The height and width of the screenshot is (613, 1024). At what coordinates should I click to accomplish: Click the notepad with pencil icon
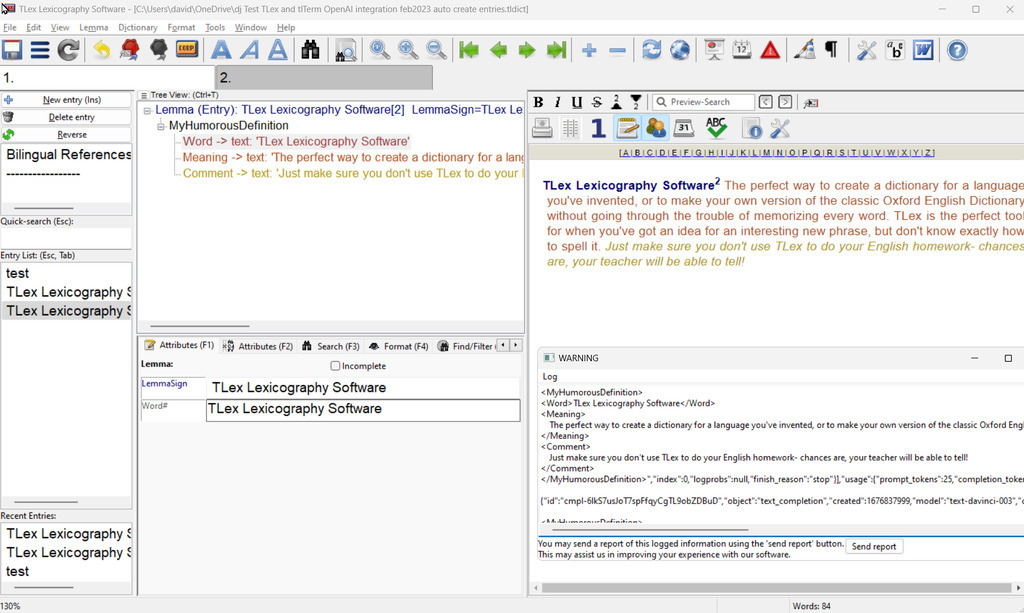pos(628,128)
